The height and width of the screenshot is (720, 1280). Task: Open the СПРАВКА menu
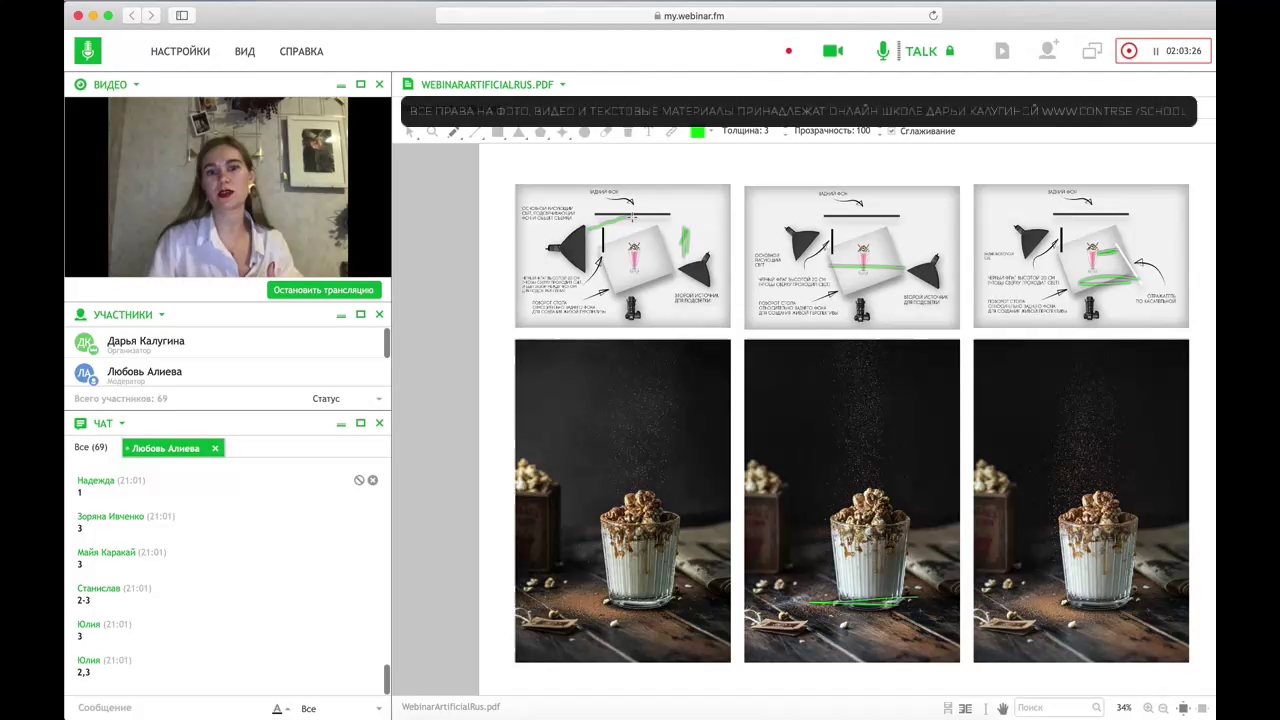tap(301, 51)
